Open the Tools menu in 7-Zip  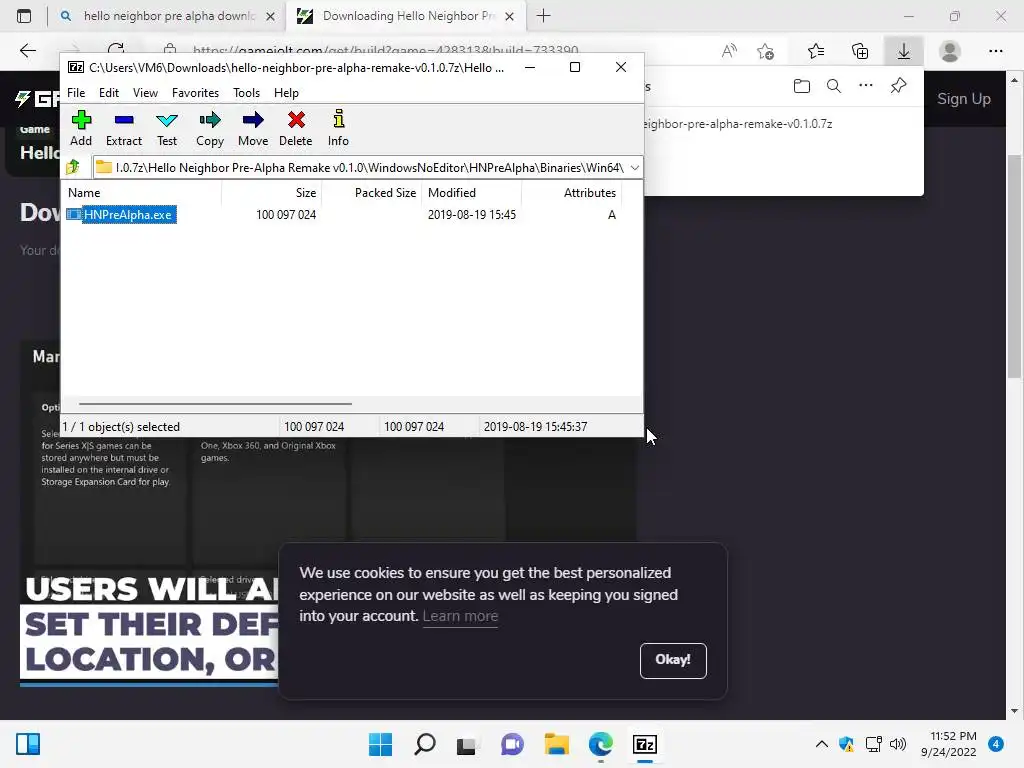tap(246, 93)
